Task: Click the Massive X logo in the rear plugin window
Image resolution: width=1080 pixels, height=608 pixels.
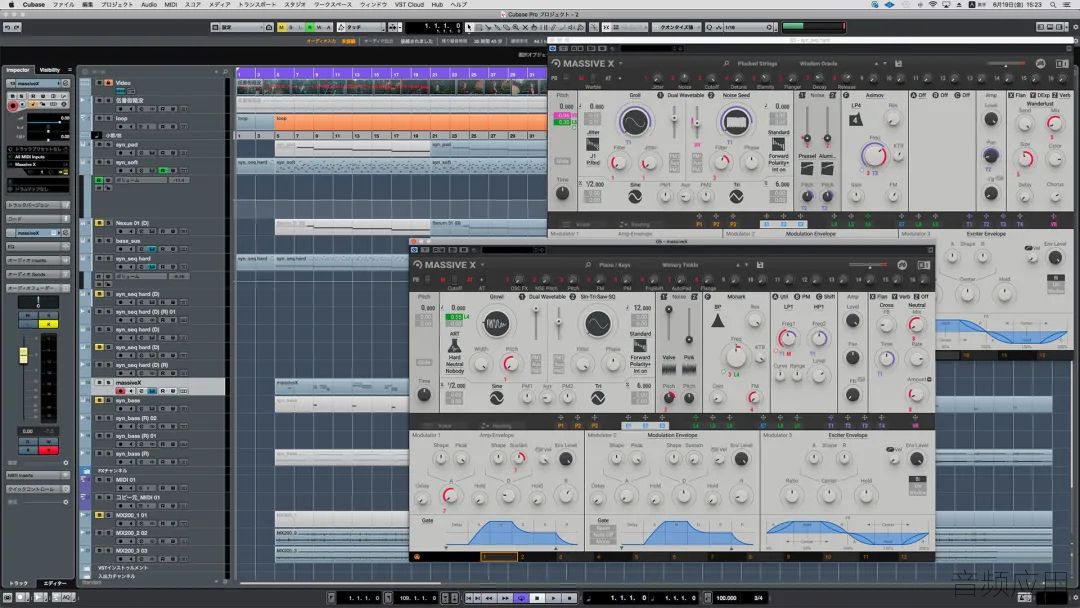Action: [x=583, y=63]
